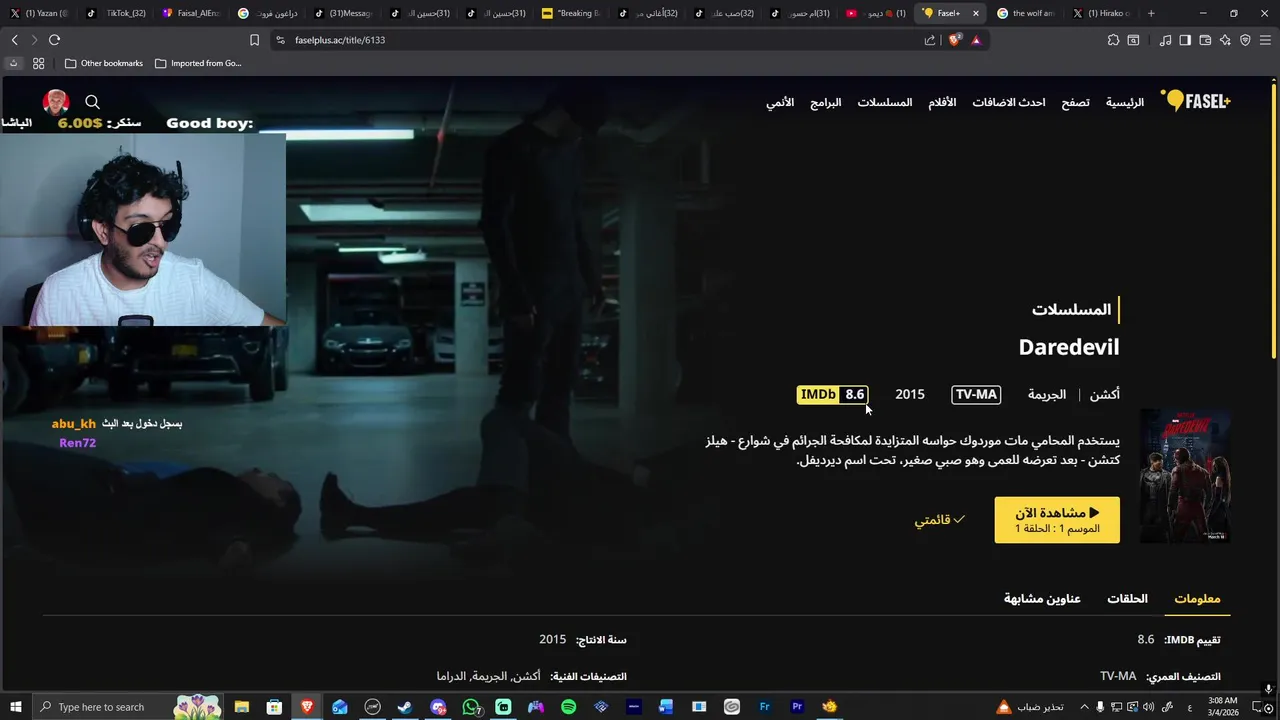Click the مشاهدة الآن watch button
1280x720 pixels.
click(x=1057, y=520)
